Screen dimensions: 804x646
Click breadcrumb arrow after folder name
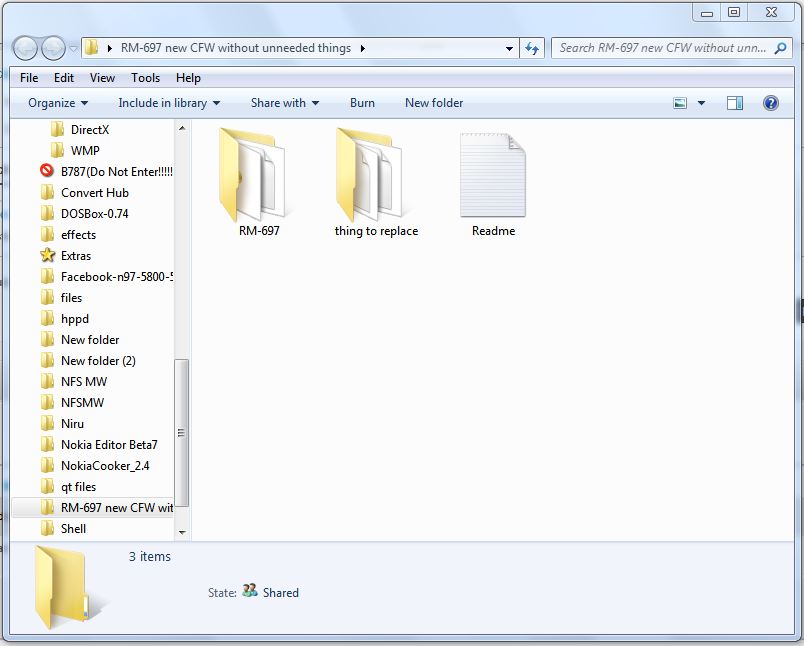tap(363, 48)
